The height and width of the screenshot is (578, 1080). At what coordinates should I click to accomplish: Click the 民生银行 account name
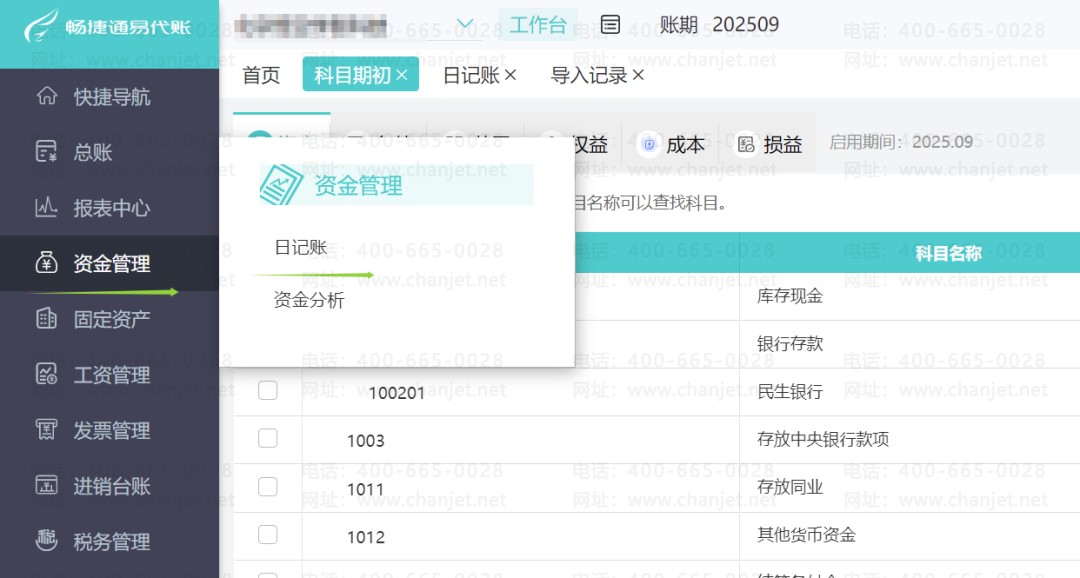click(789, 391)
